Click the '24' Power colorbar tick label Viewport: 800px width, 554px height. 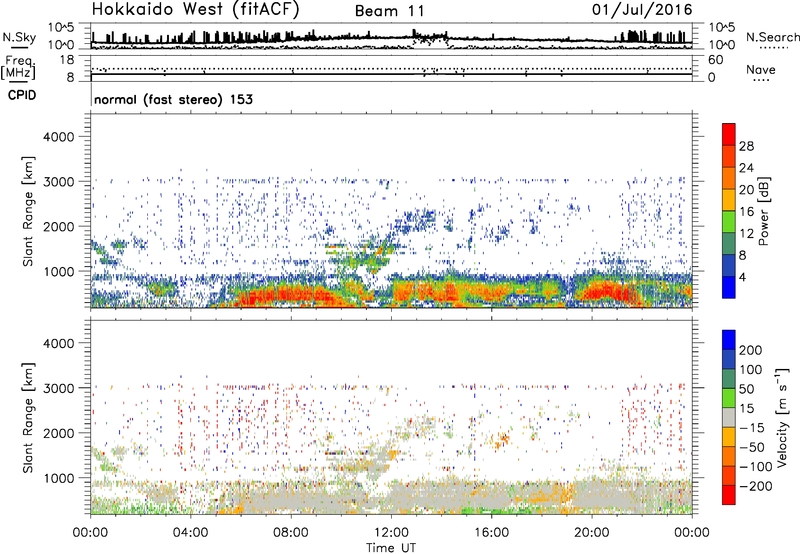click(746, 168)
